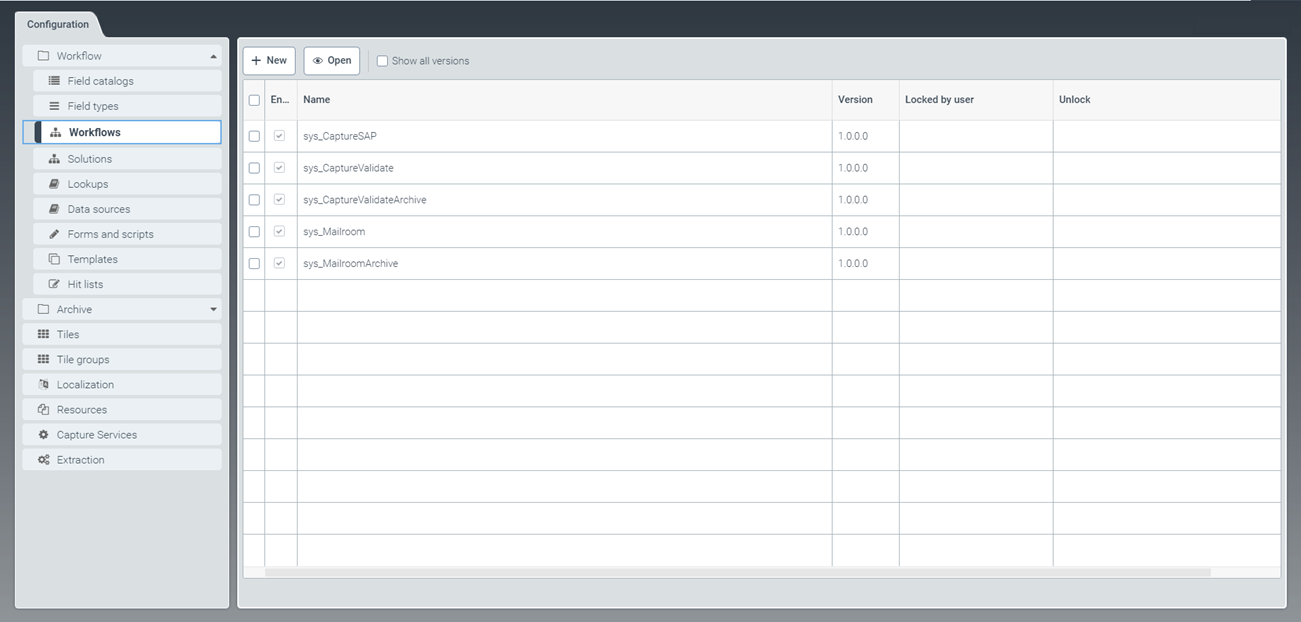Collapse the Workflow section
Screen dimensions: 1301x622
coord(212,55)
